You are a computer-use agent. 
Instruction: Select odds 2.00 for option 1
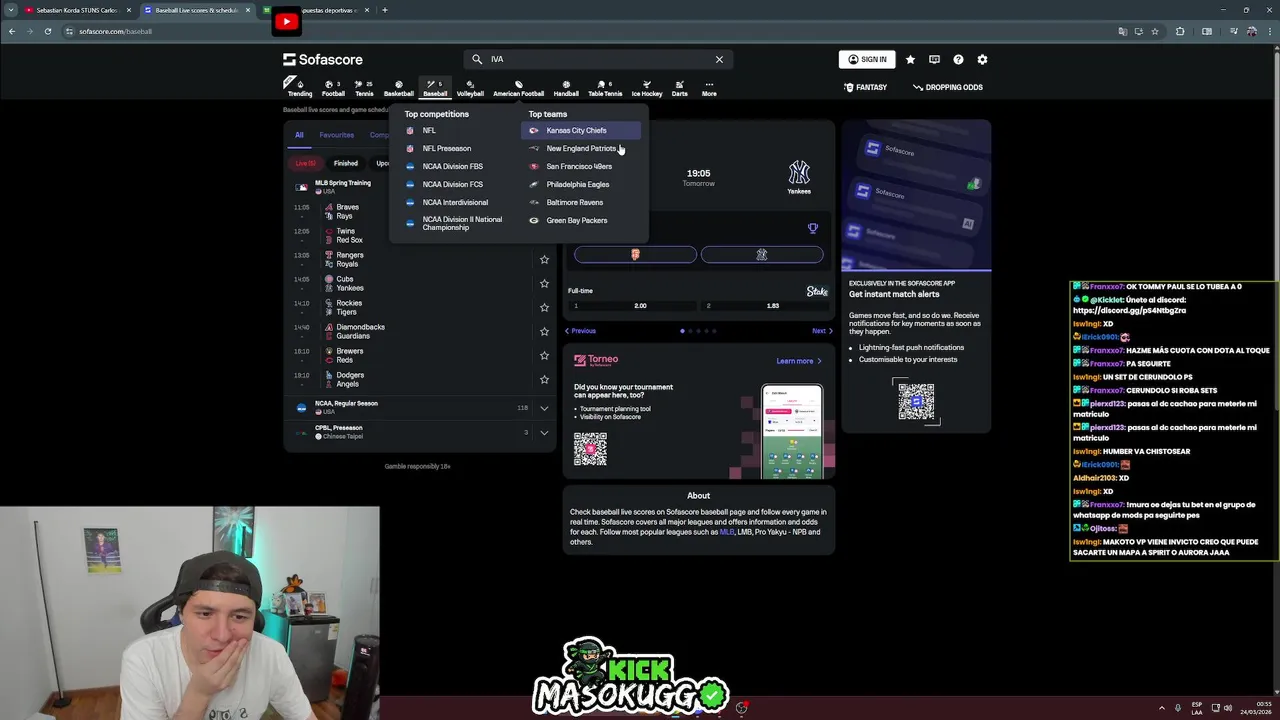click(635, 306)
